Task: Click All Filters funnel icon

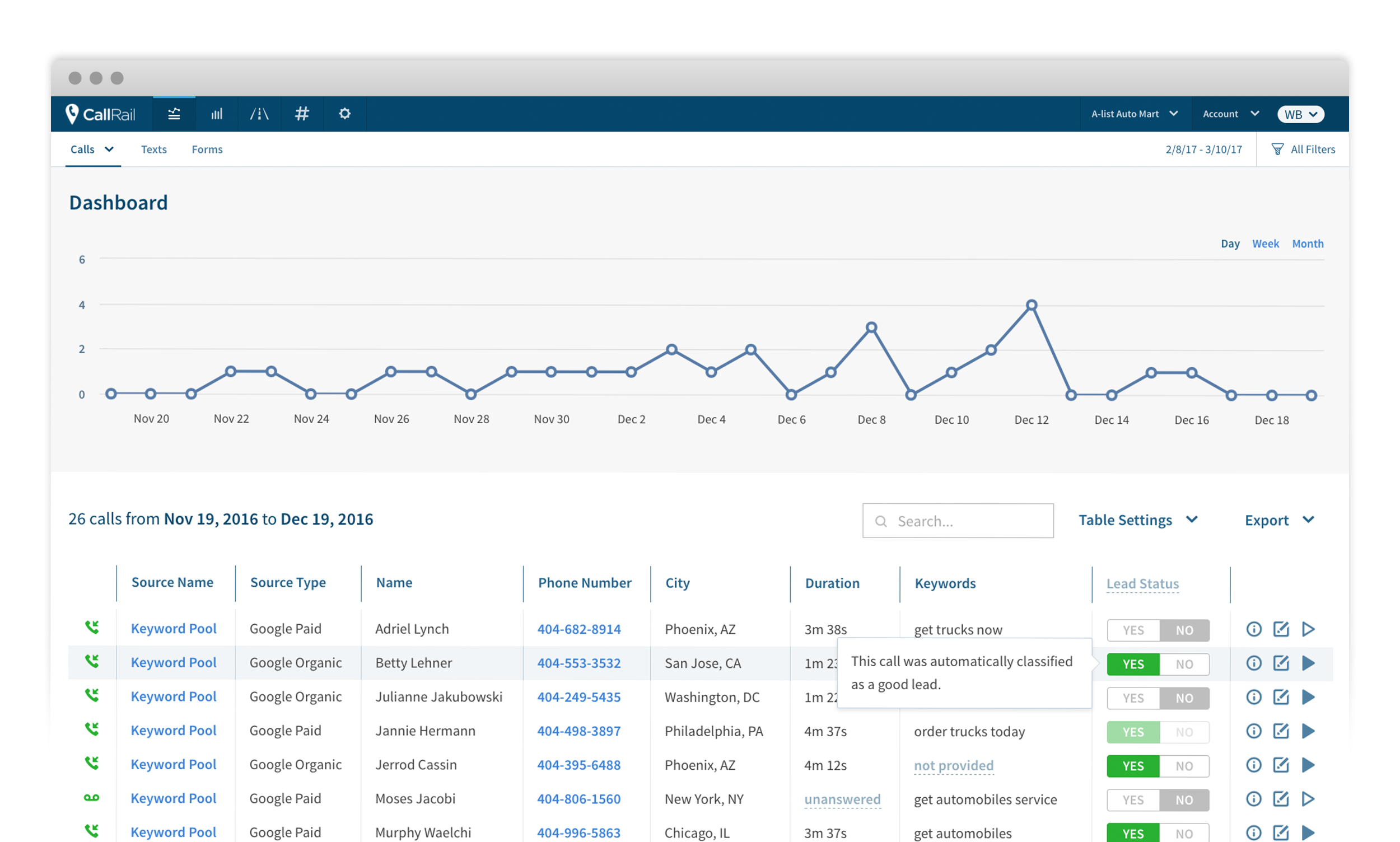Action: tap(1277, 149)
